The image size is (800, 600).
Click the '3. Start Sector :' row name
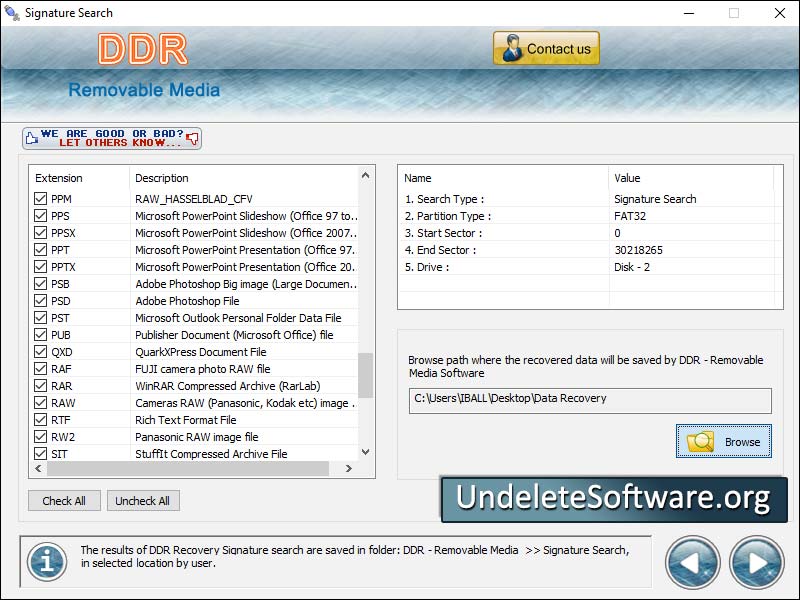pyautogui.click(x=443, y=233)
